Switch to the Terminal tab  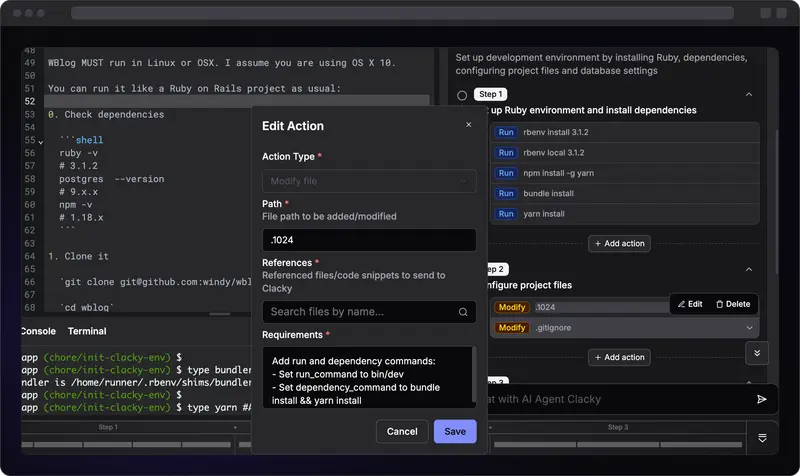pos(87,331)
